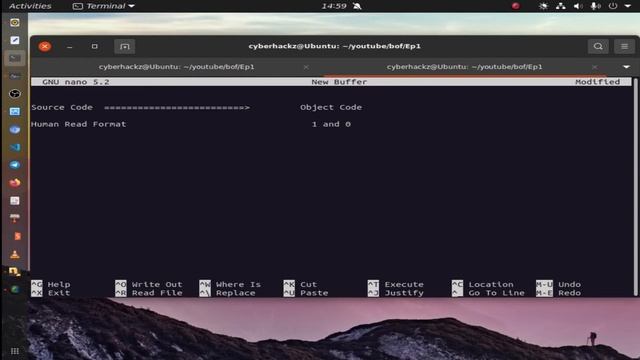Viewport: 640px width, 360px height.
Task: Click the 'Source Code' text in the editor
Action: coord(62,107)
